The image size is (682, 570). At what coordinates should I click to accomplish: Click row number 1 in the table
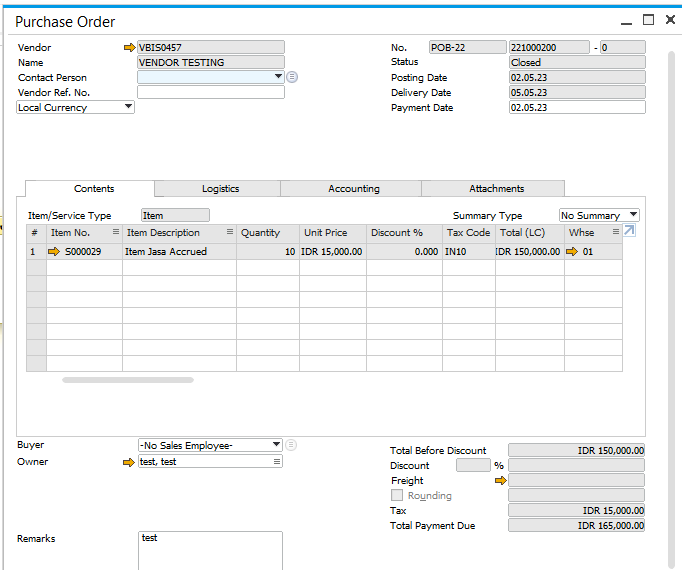pyautogui.click(x=36, y=251)
